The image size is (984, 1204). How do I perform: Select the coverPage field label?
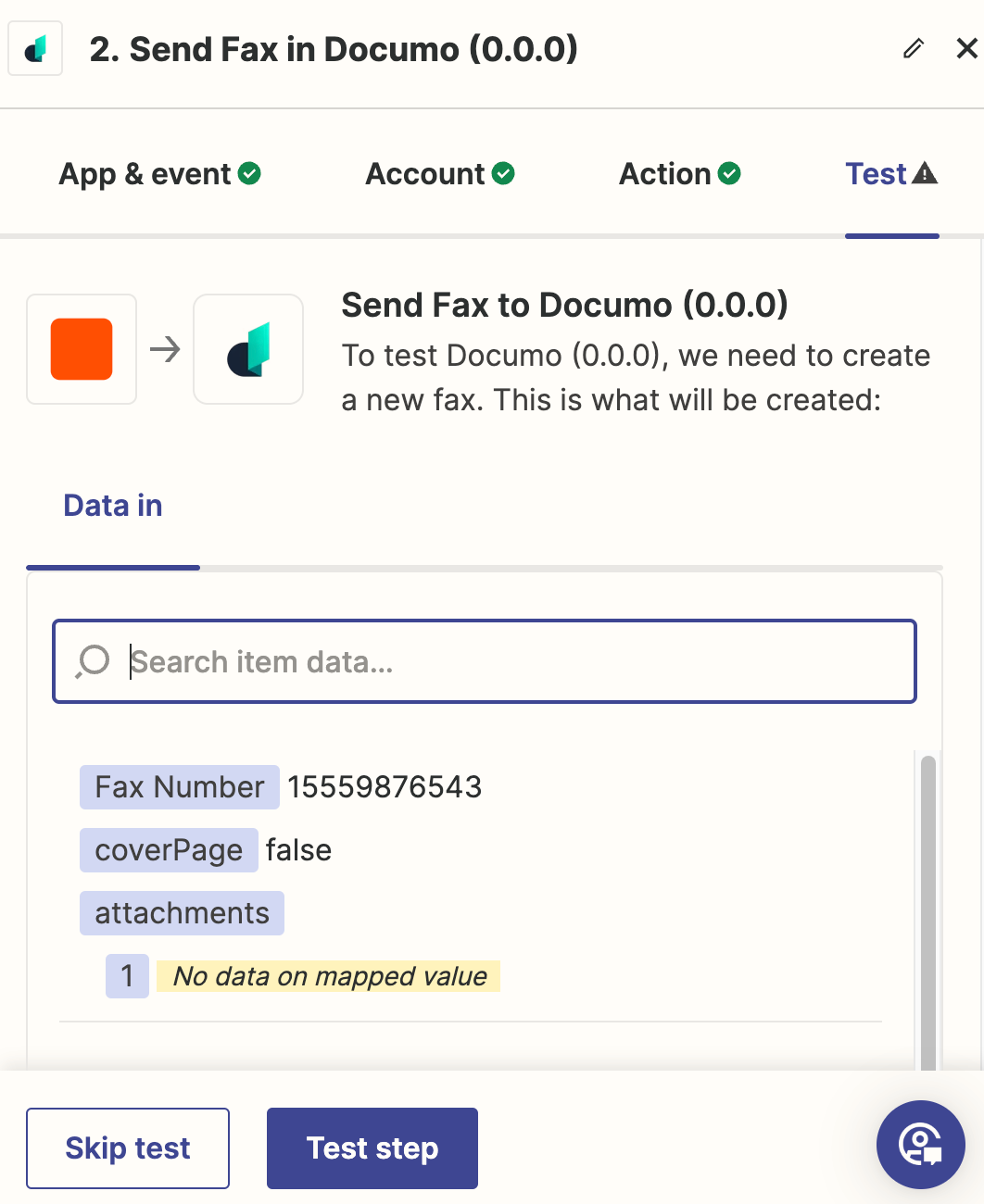tap(169, 850)
